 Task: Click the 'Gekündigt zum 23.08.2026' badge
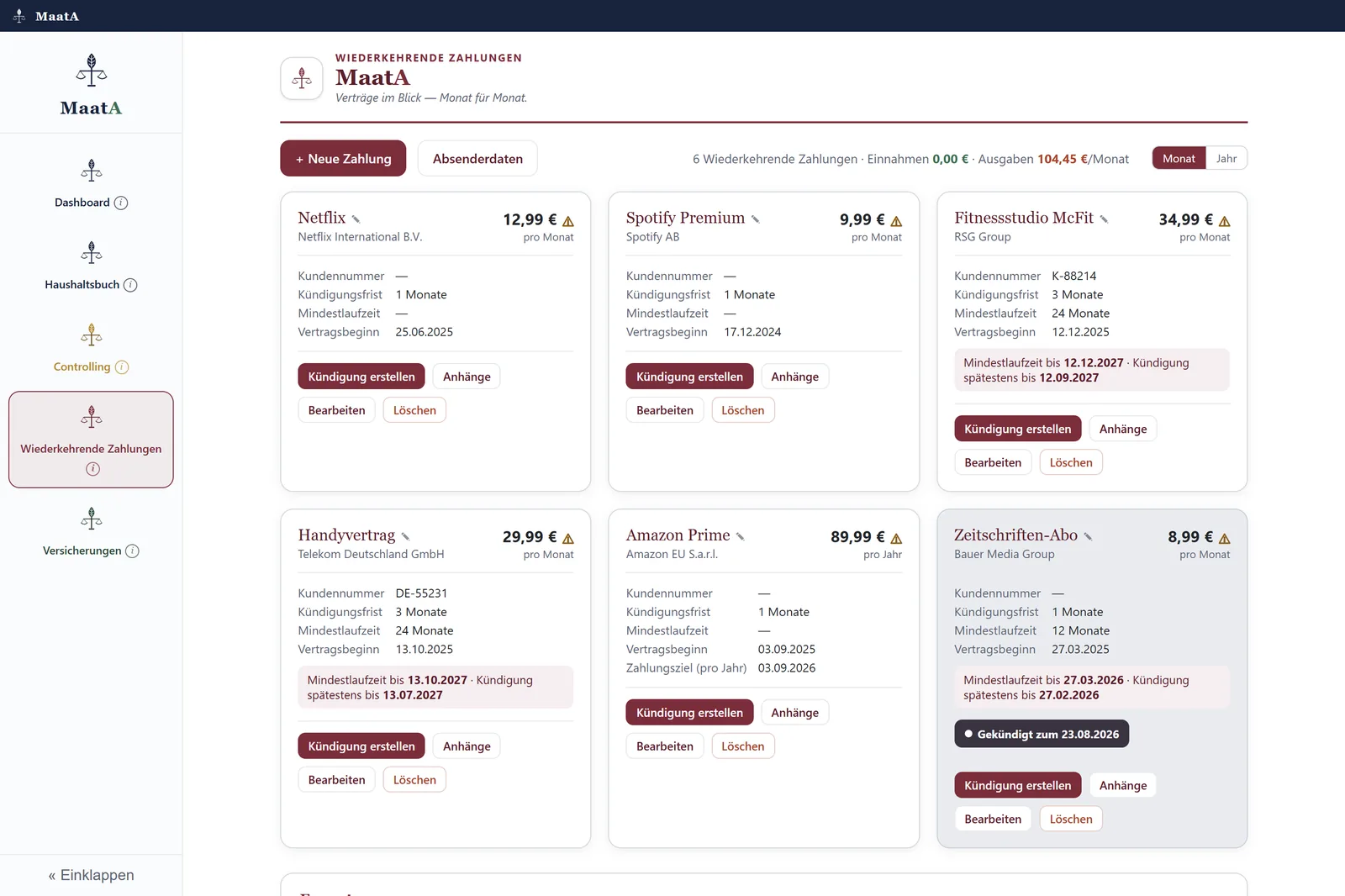coord(1042,734)
